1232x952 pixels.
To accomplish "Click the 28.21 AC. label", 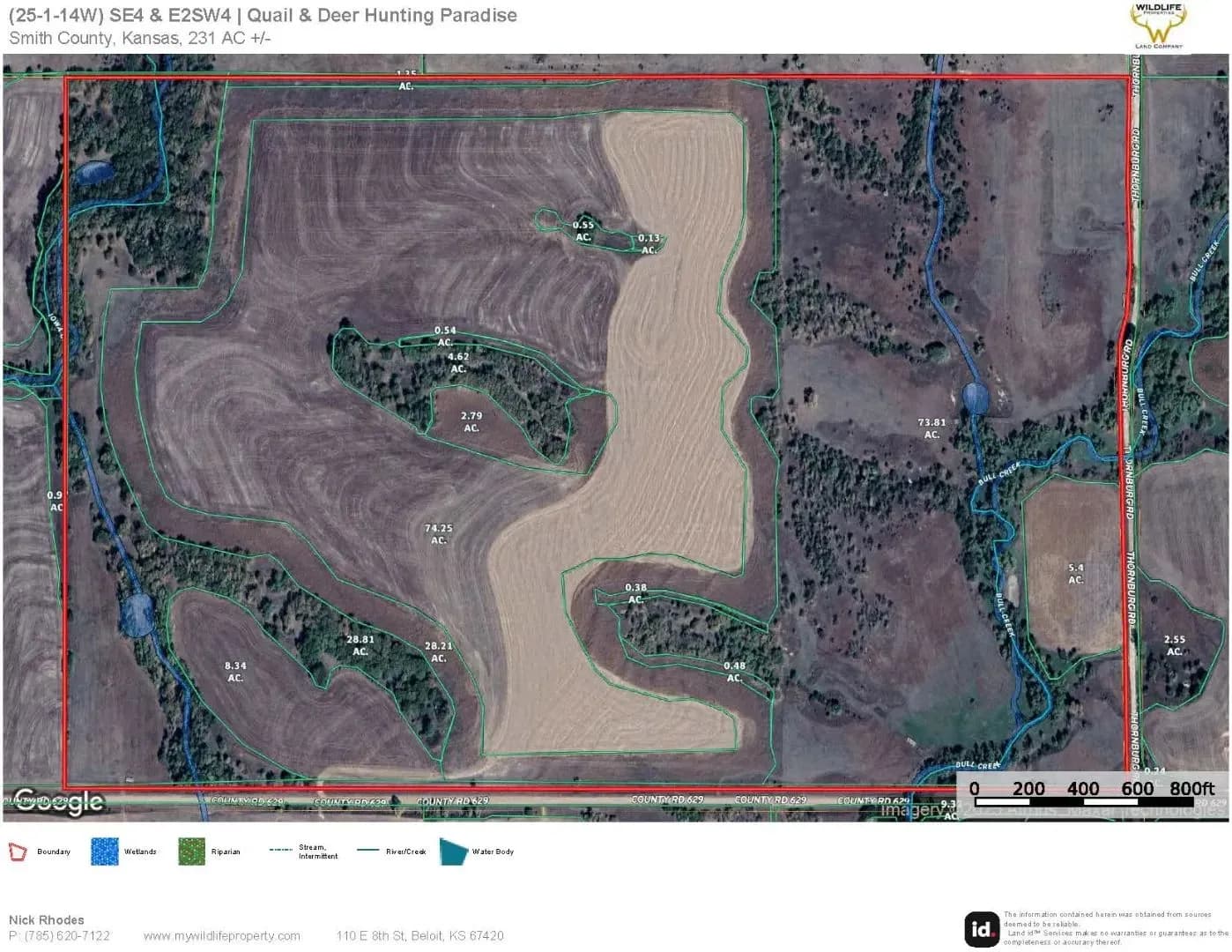I will point(438,651).
